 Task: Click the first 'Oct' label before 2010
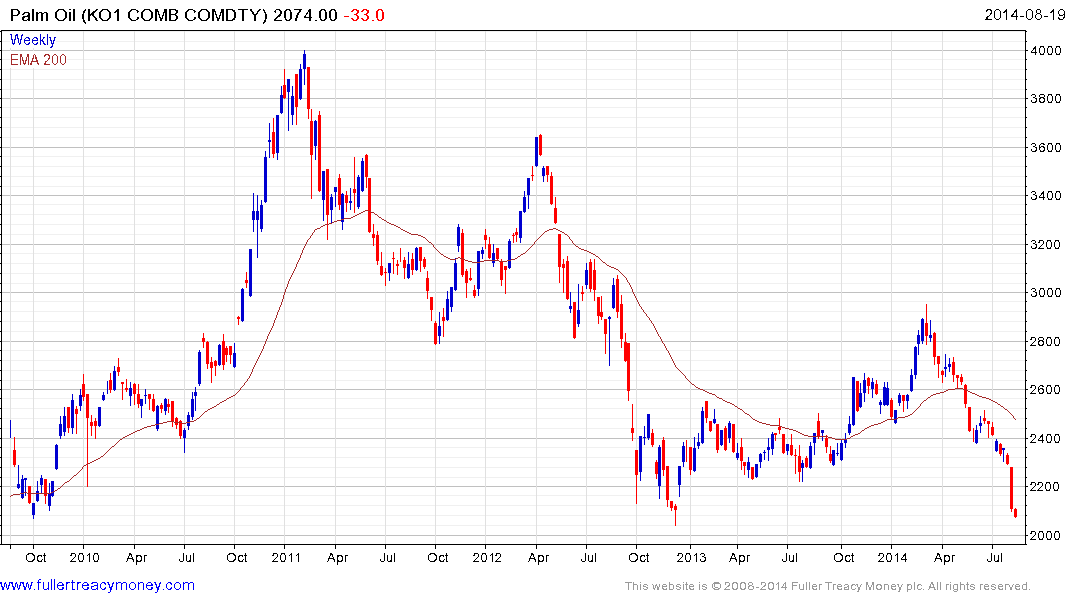[36, 557]
